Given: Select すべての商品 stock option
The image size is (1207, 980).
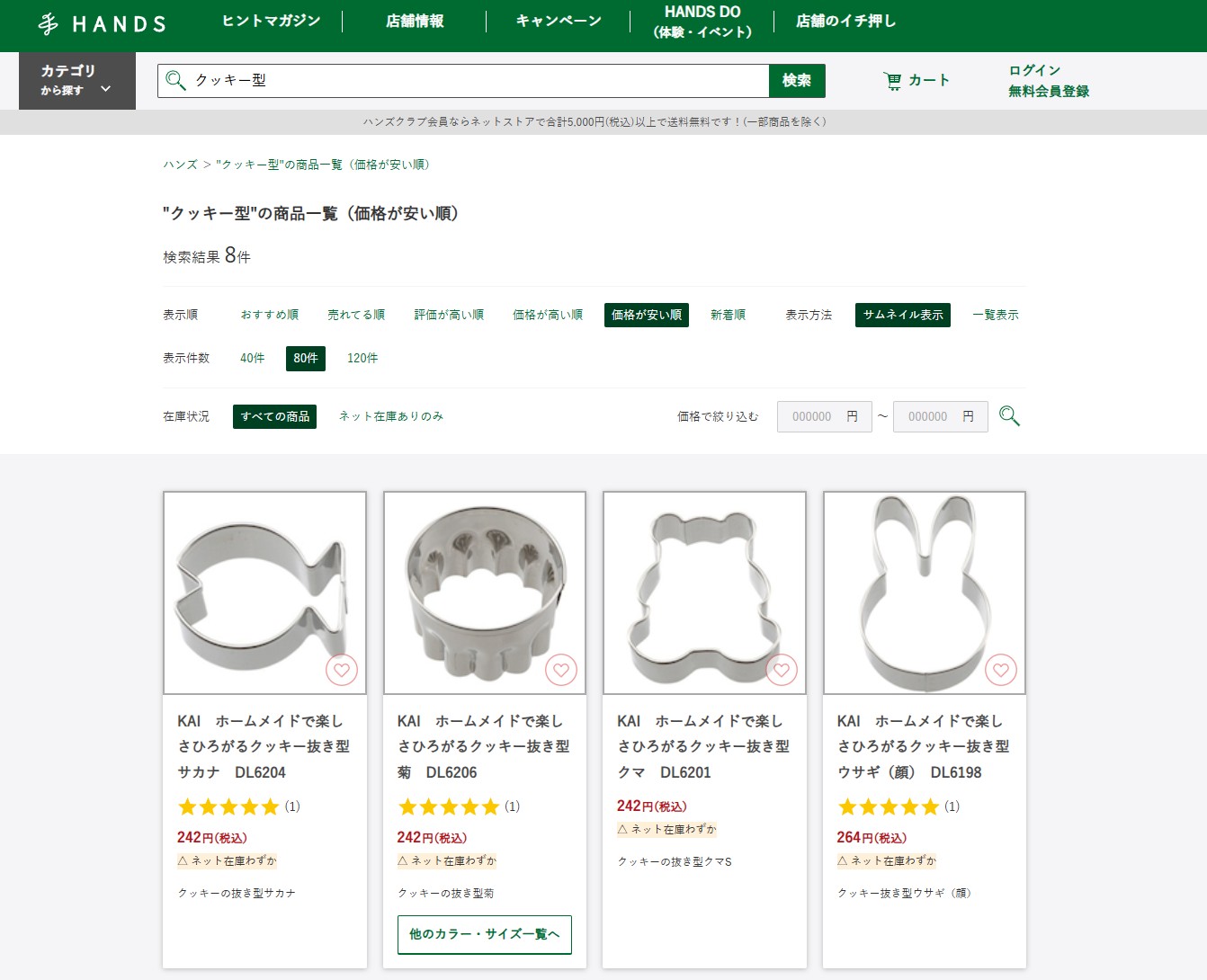Looking at the screenshot, I should pyautogui.click(x=274, y=415).
